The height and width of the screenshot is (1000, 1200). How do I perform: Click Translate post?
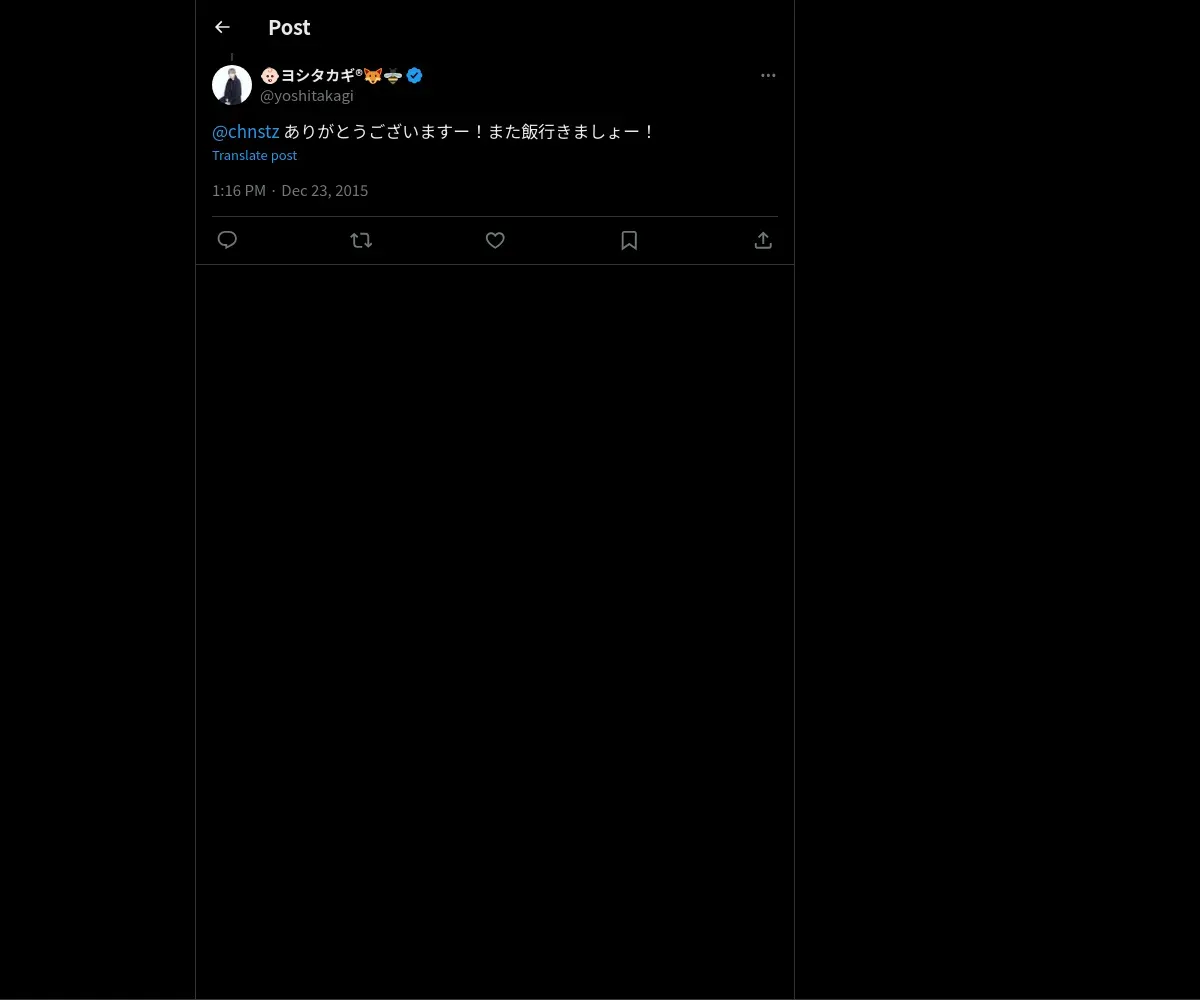tap(254, 155)
